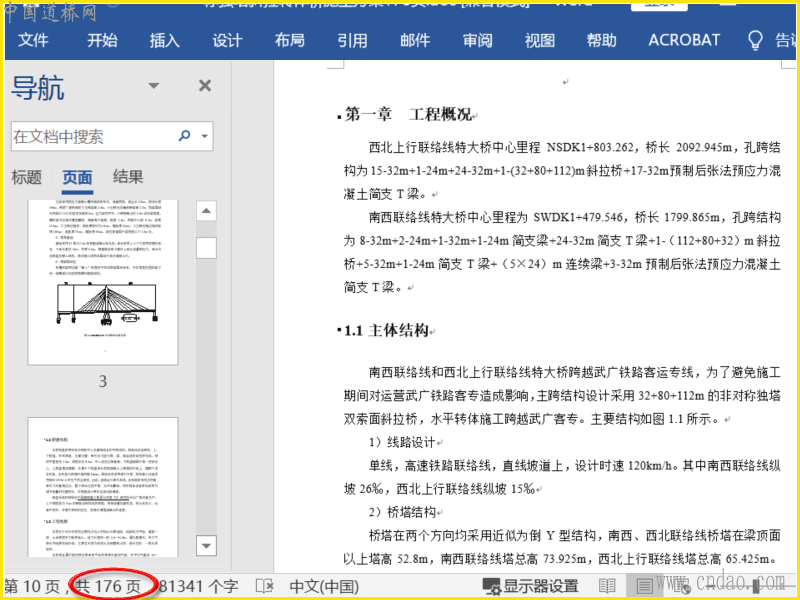
Task: Click the navigation pane scrollbar thumb
Action: point(206,248)
